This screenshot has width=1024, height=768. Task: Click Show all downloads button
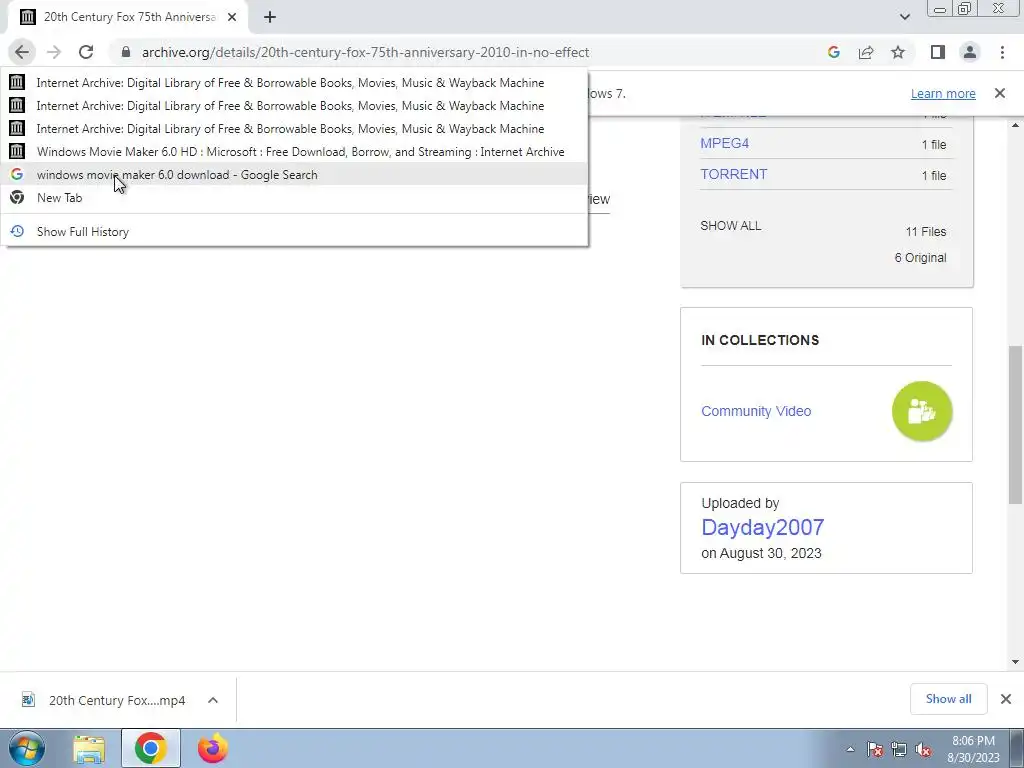948,699
